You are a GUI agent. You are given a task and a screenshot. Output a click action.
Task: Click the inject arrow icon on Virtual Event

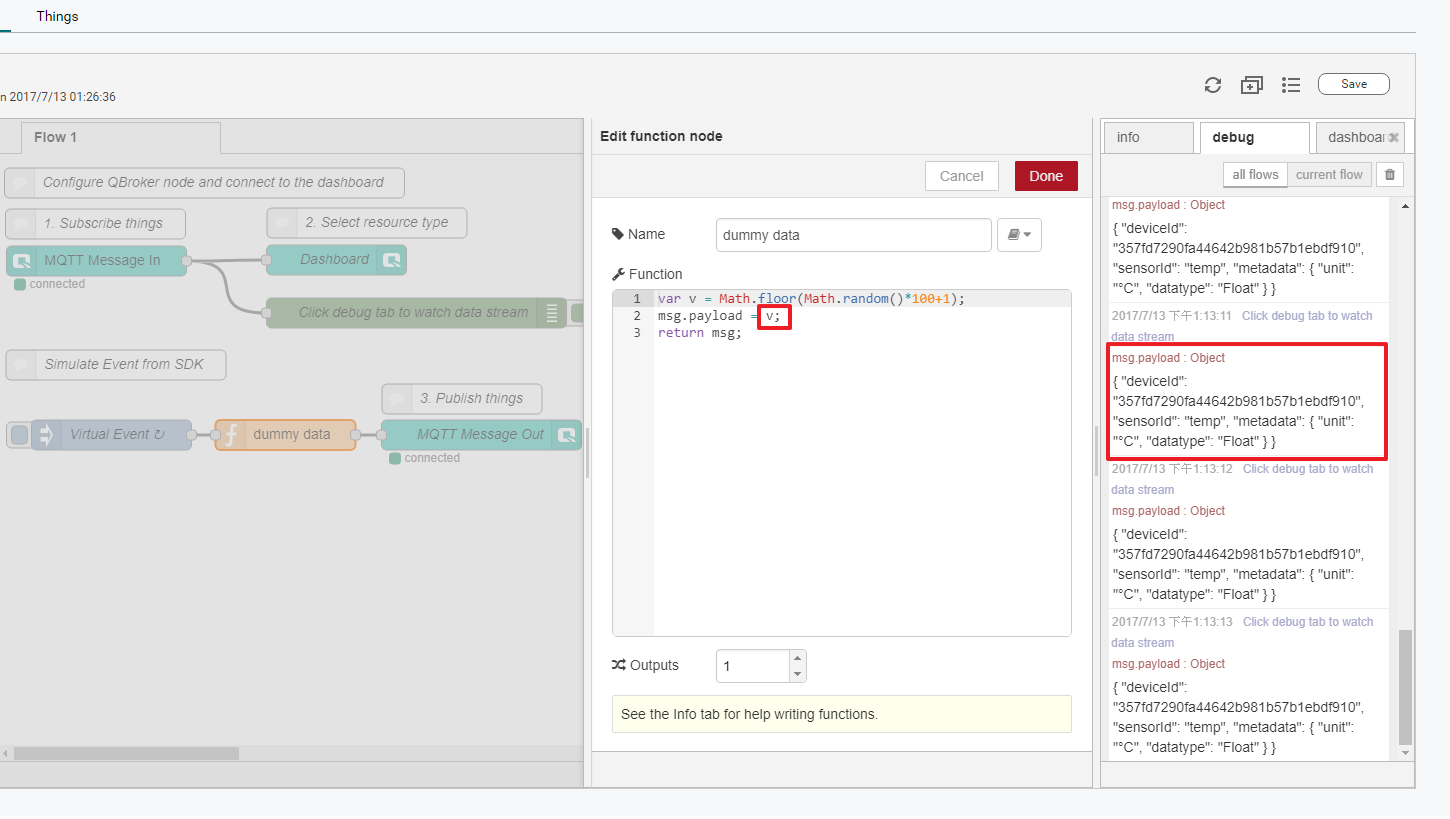[45, 435]
